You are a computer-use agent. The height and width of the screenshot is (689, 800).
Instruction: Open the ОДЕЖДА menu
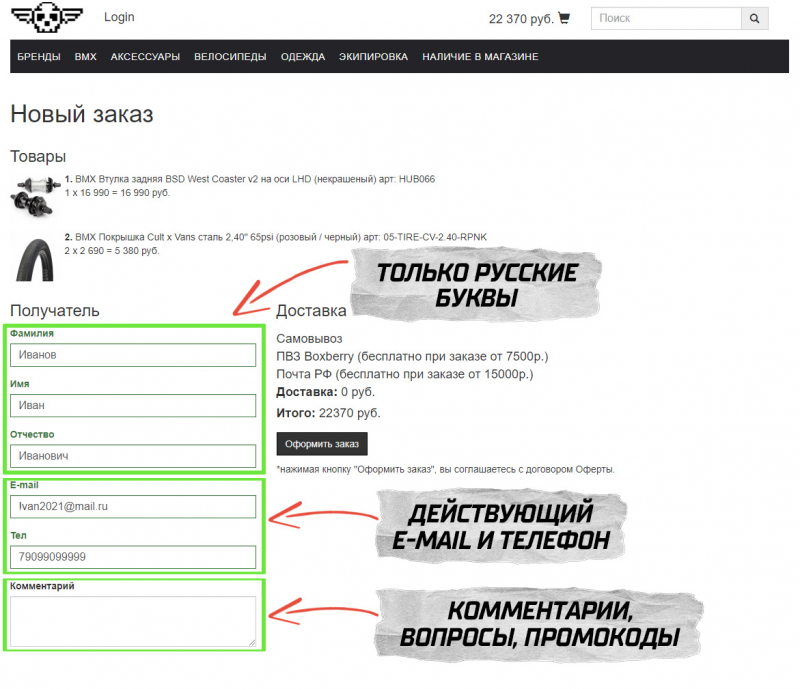[303, 57]
